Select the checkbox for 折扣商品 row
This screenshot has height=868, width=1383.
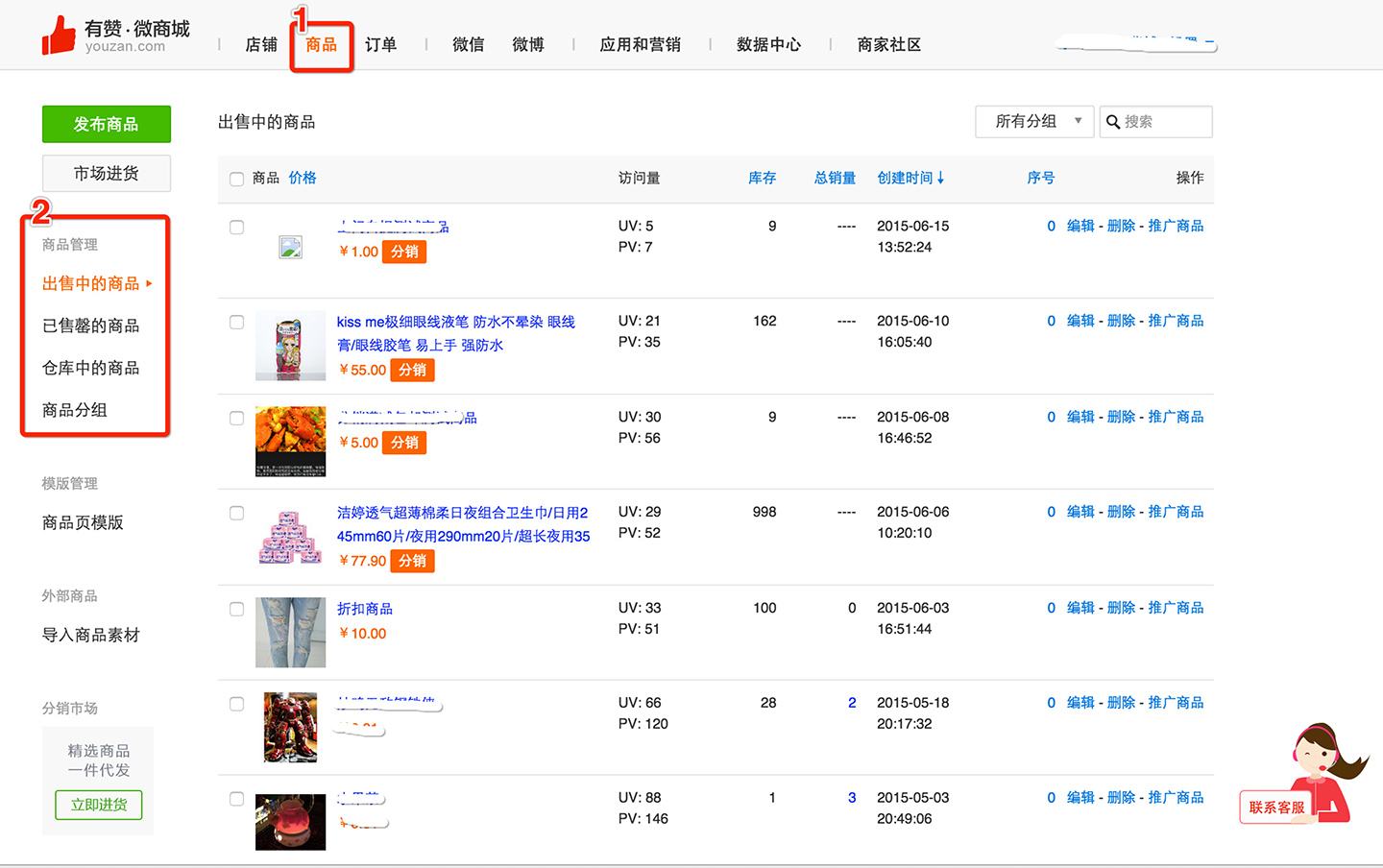(x=236, y=609)
